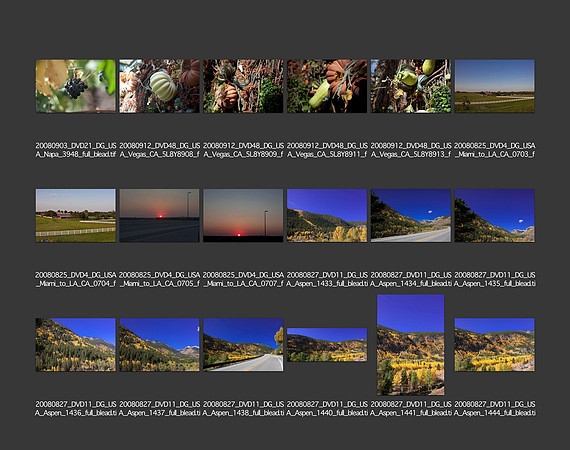Click file name containing Vegas_CA_SL8Y8913
Screen dimensions: 570x450
411,150
